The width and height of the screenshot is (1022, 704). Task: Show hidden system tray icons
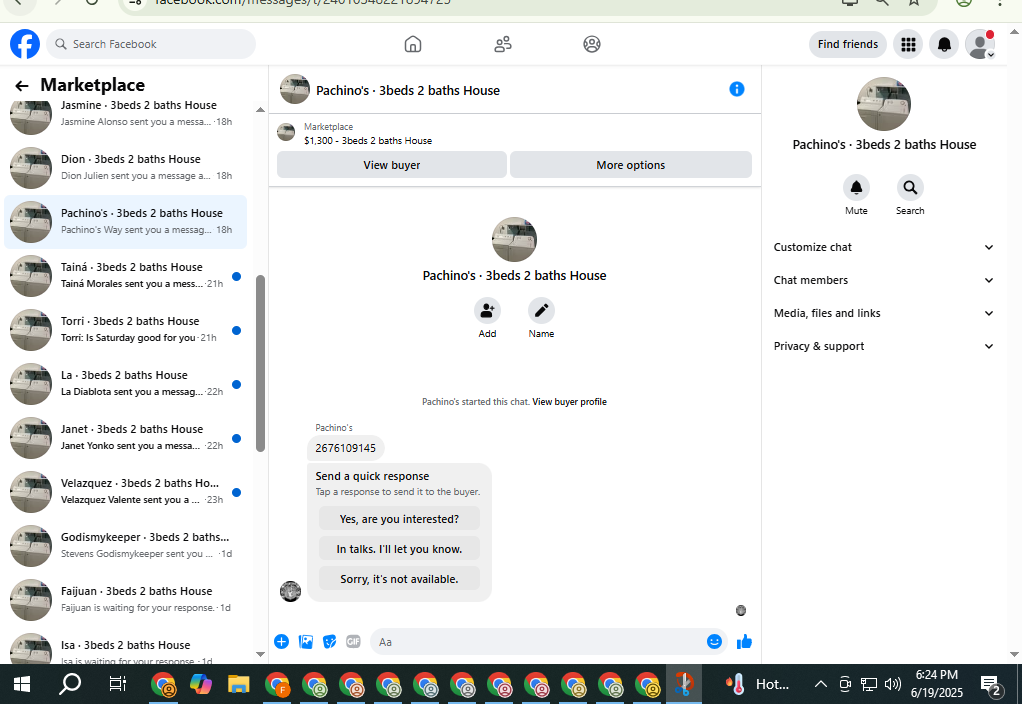(x=821, y=684)
